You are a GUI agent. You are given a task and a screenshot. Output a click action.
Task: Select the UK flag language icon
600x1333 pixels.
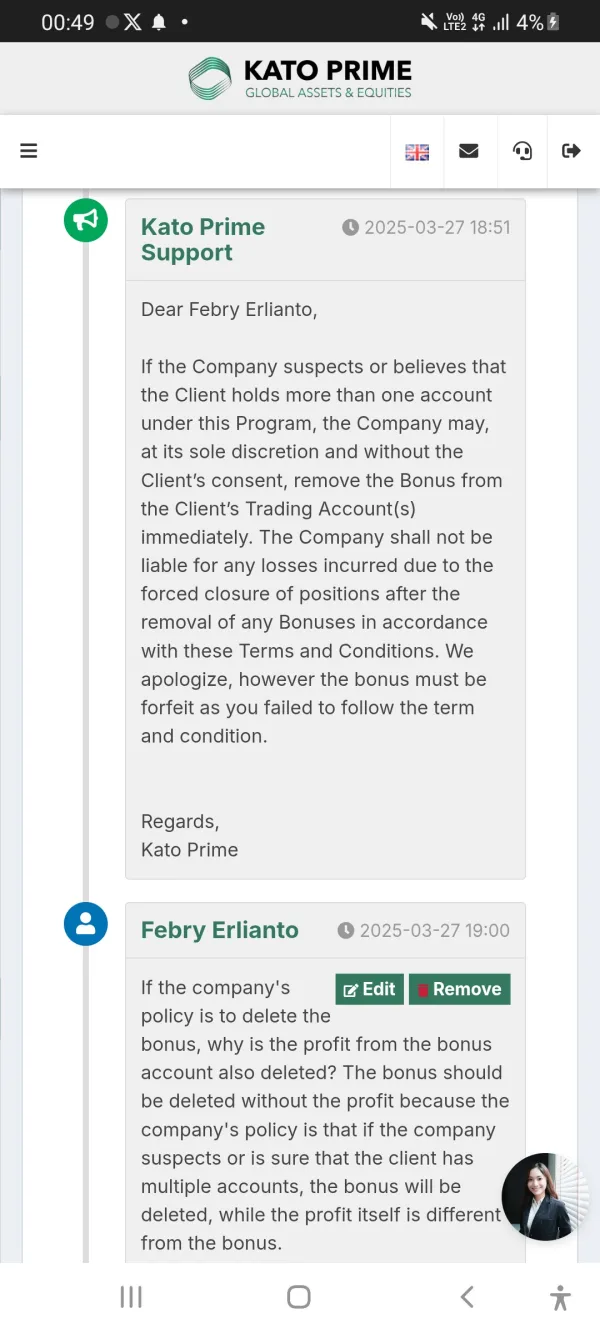click(x=417, y=152)
